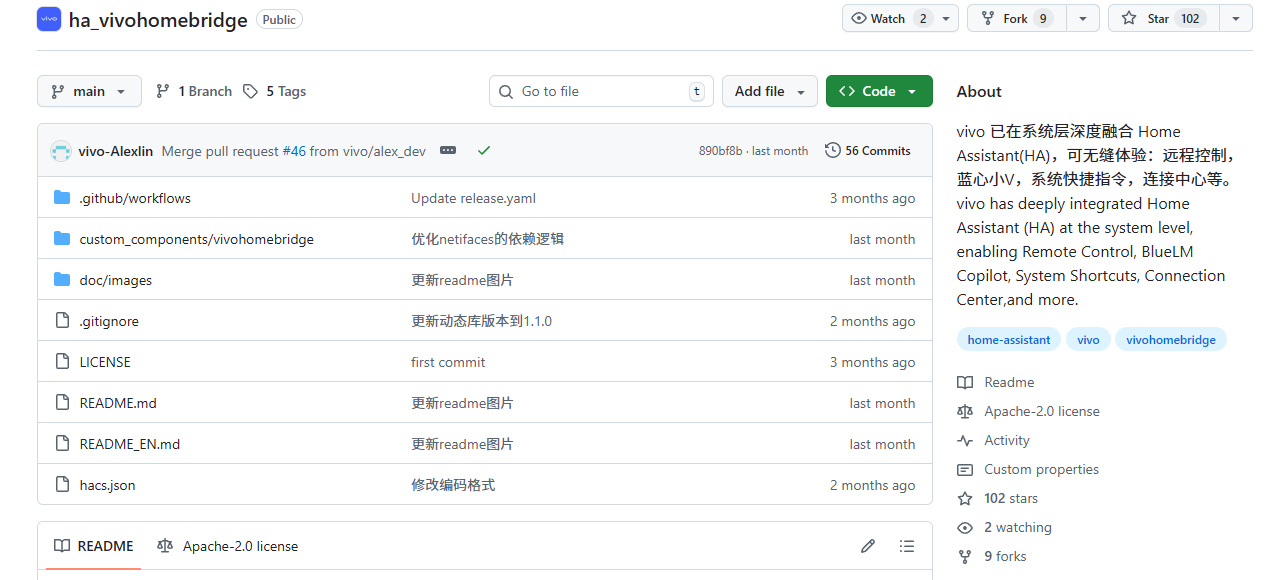This screenshot has width=1282, height=580.
Task: Open the star lists dropdown arrow
Action: pos(1236,18)
